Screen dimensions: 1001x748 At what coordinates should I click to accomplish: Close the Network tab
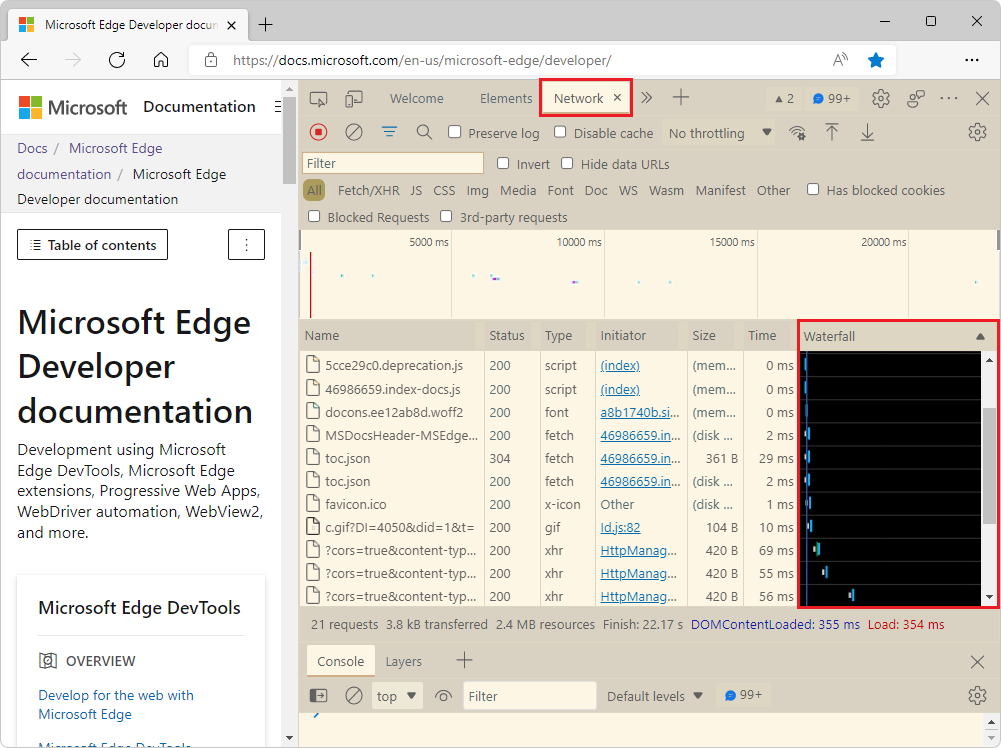pyautogui.click(x=617, y=98)
